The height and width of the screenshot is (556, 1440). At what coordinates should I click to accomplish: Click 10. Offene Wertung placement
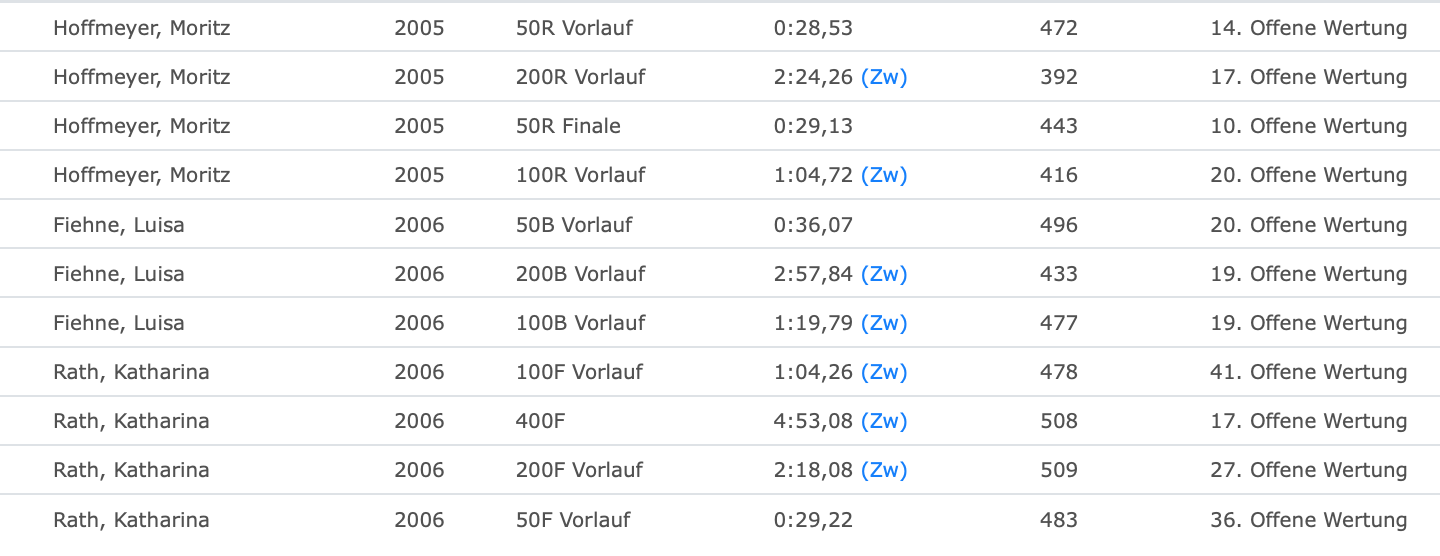pyautogui.click(x=1309, y=126)
